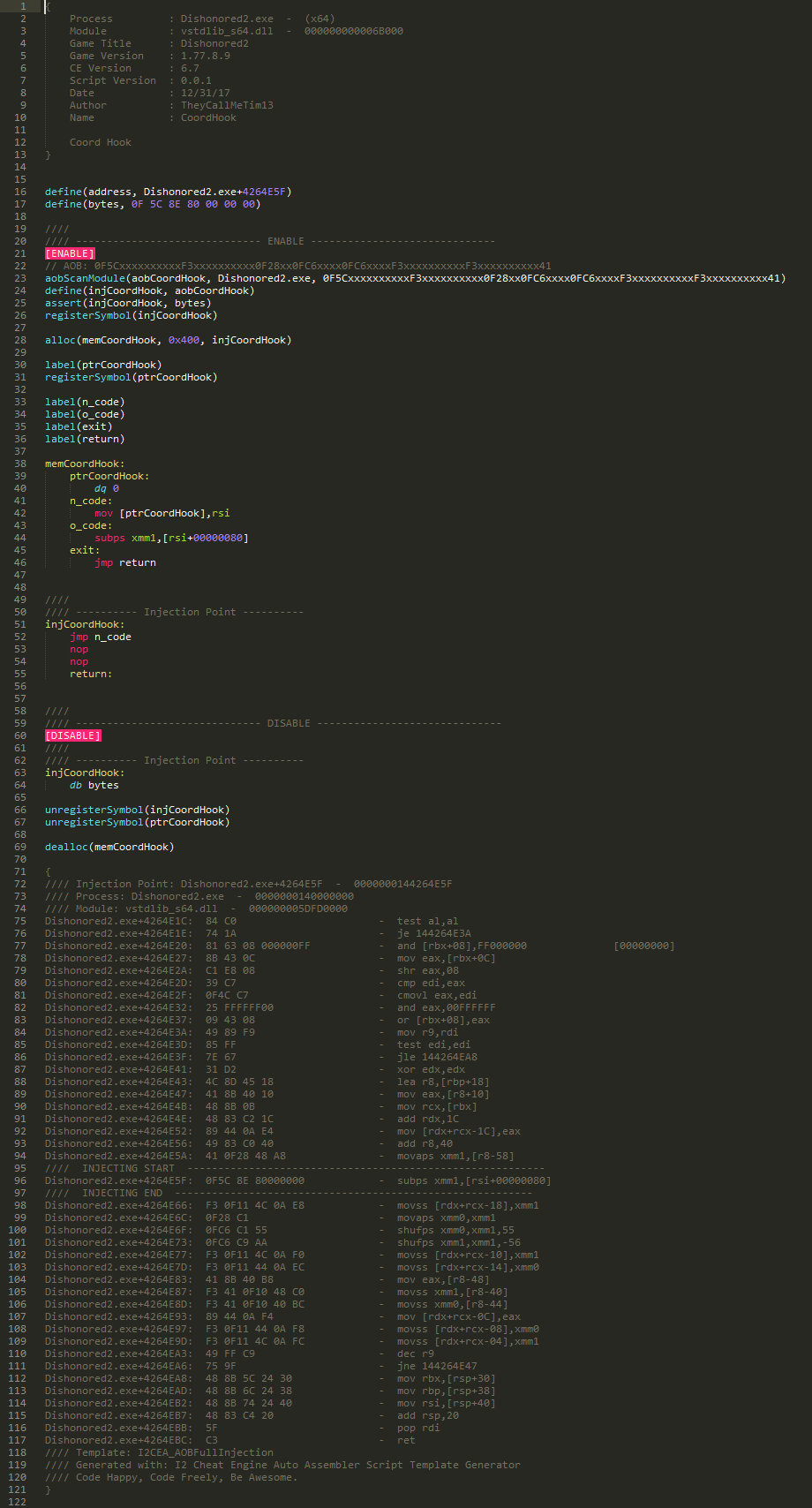Click the 'assert(injCoordHook, bytes)' line
Image resolution: width=812 pixels, height=1508 pixels.
click(x=128, y=303)
